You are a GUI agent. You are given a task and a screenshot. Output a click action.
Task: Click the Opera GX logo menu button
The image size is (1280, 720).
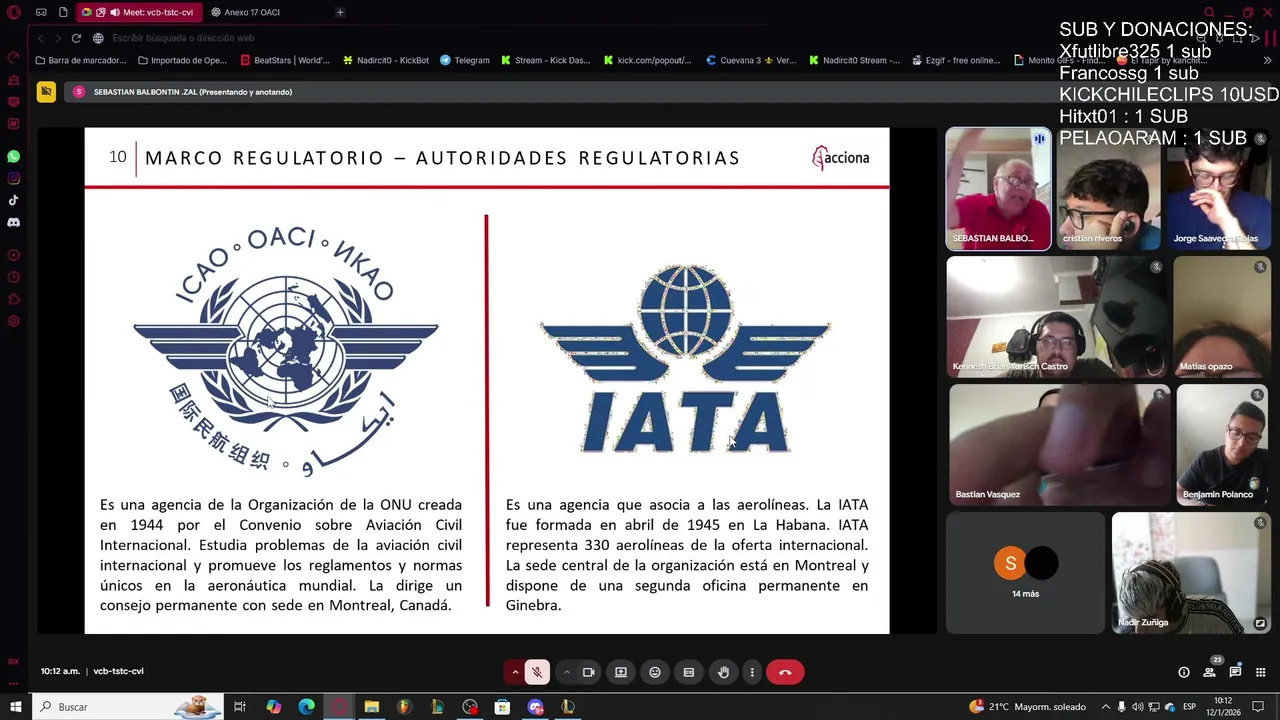(14, 12)
